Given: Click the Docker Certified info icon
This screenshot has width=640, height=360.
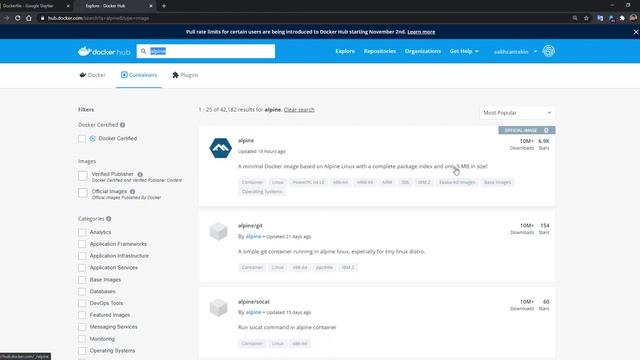Looking at the screenshot, I should coord(122,125).
